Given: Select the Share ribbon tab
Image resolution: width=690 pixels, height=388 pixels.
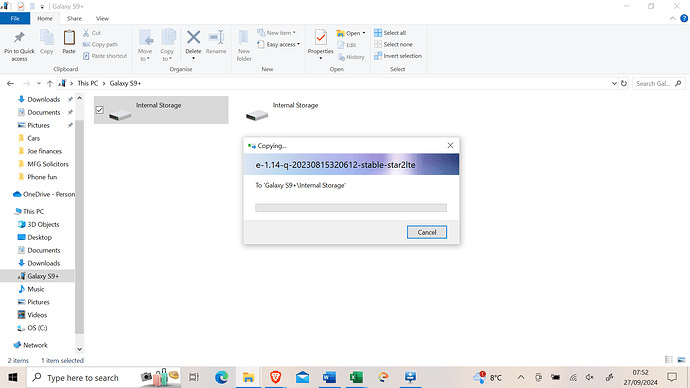Looking at the screenshot, I should coord(74,18).
